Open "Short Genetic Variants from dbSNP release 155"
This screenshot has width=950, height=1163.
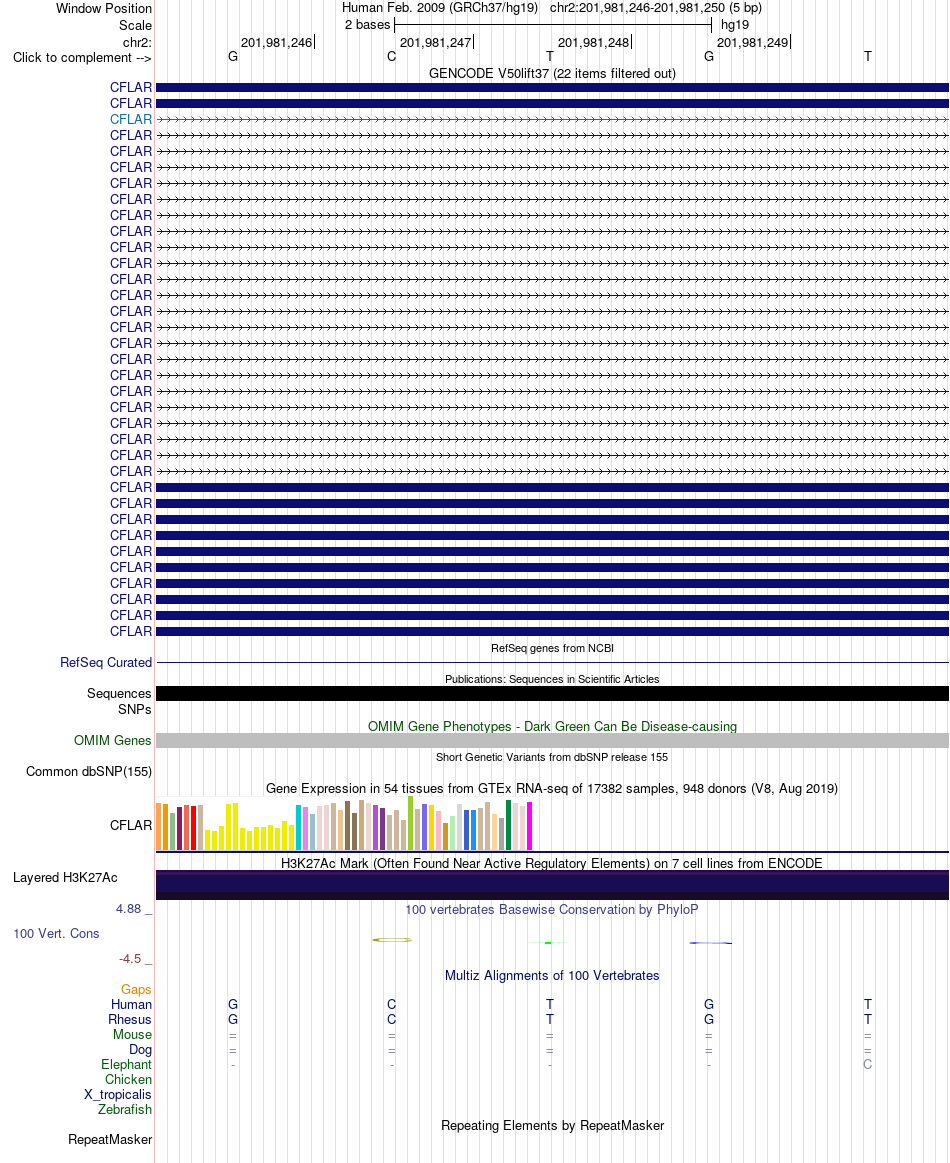click(552, 757)
